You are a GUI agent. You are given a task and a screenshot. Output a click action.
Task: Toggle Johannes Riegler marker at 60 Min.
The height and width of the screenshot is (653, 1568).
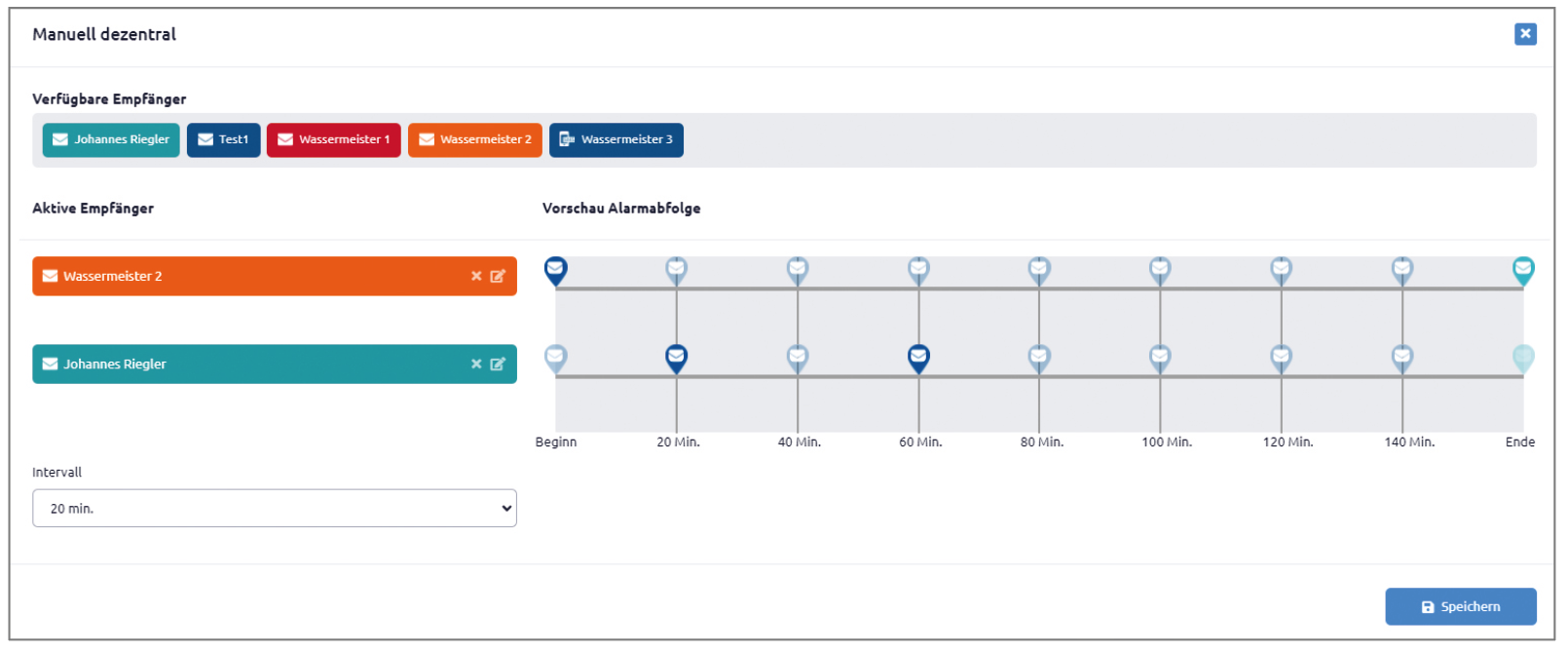point(918,358)
